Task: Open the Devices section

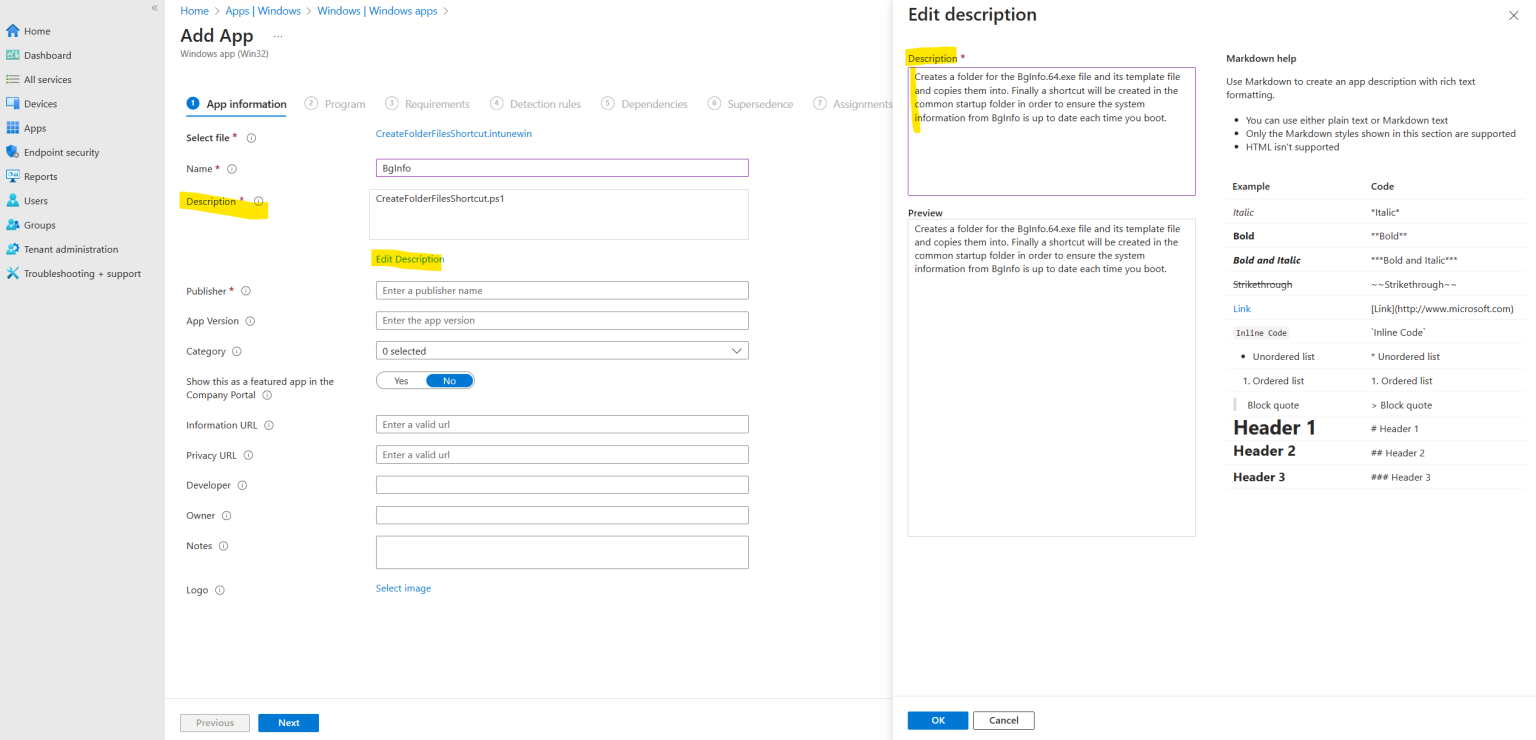Action: [40, 103]
